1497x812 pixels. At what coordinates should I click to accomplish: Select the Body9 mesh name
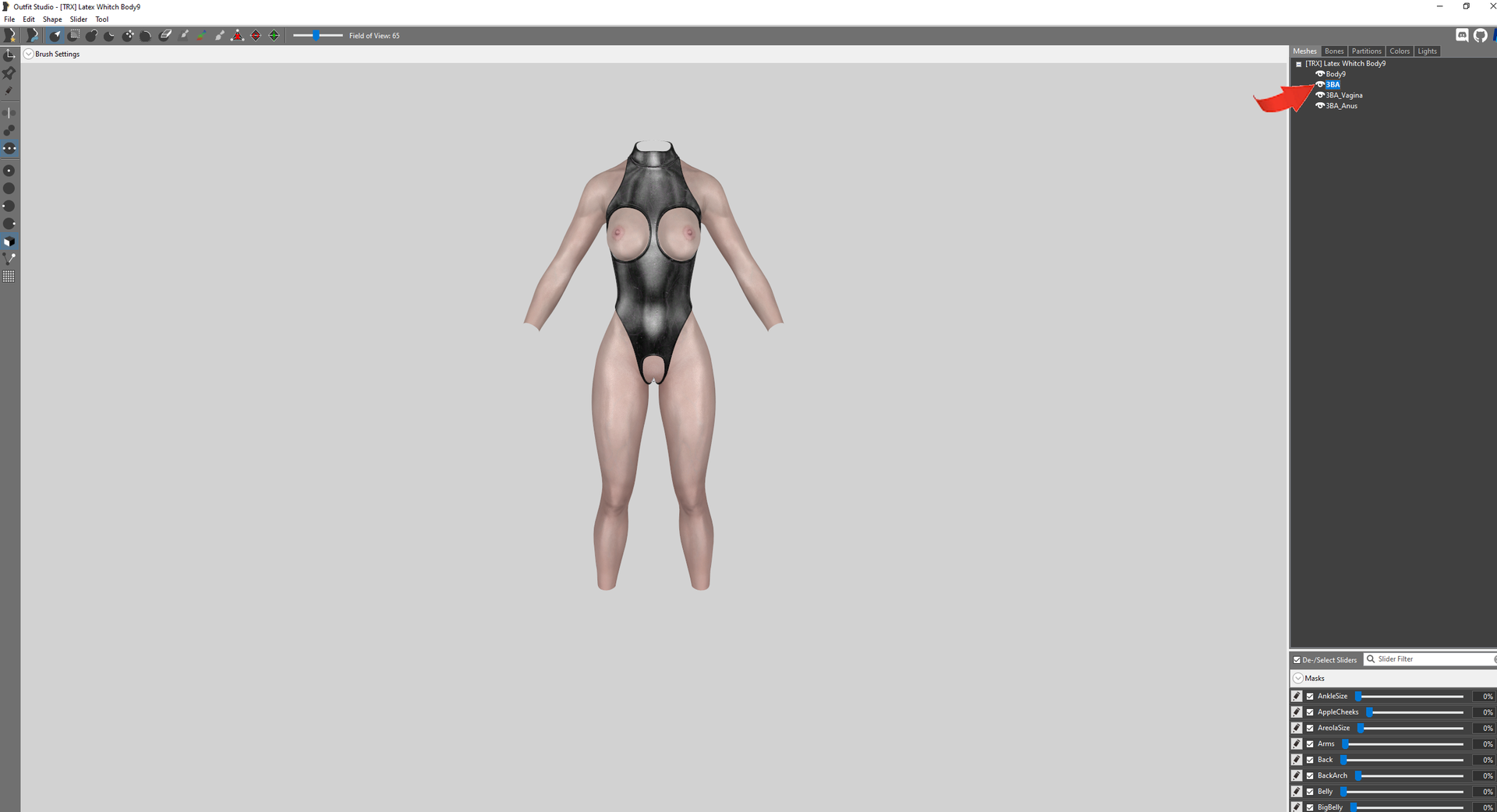(1336, 74)
